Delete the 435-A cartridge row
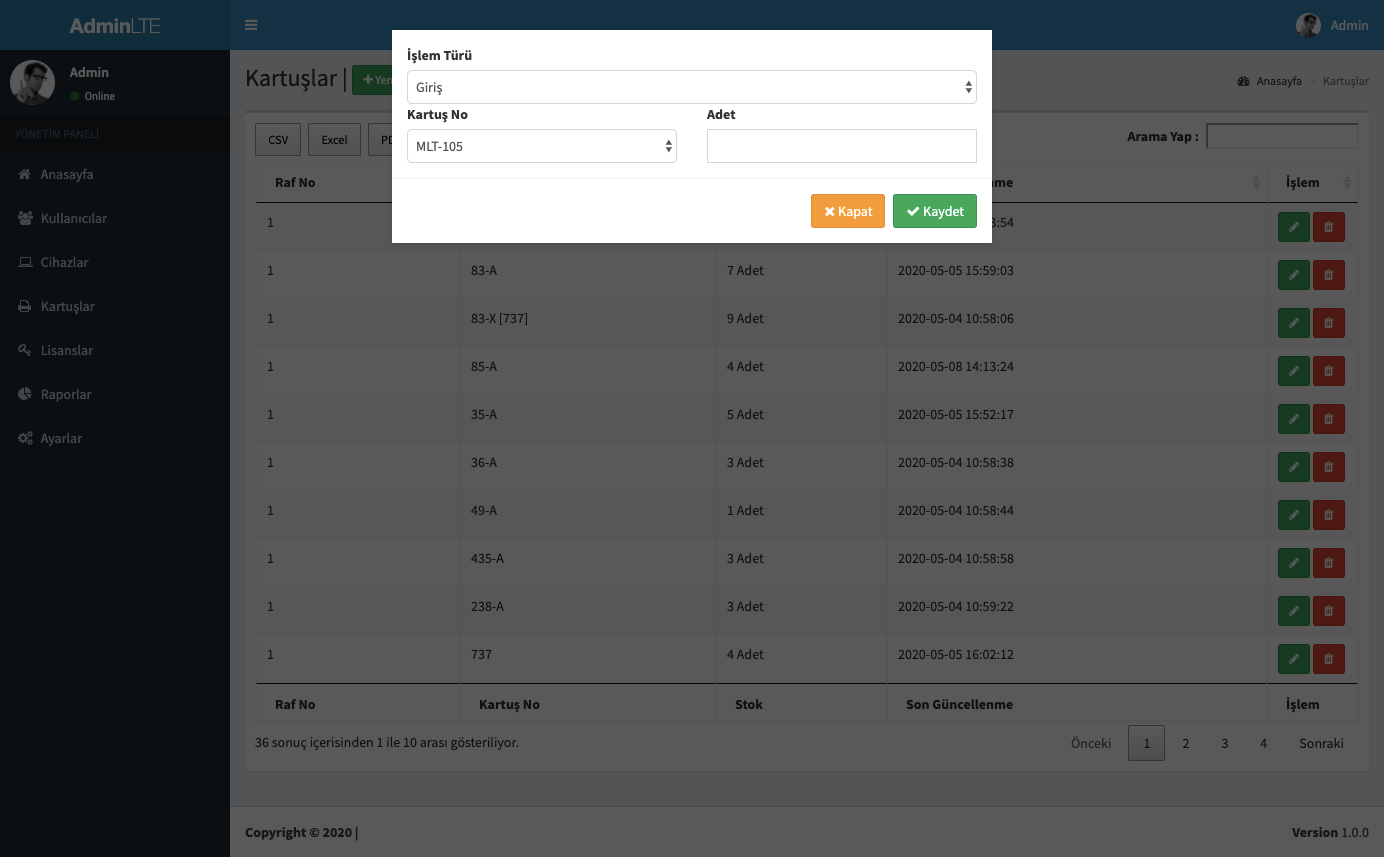 pos(1329,563)
